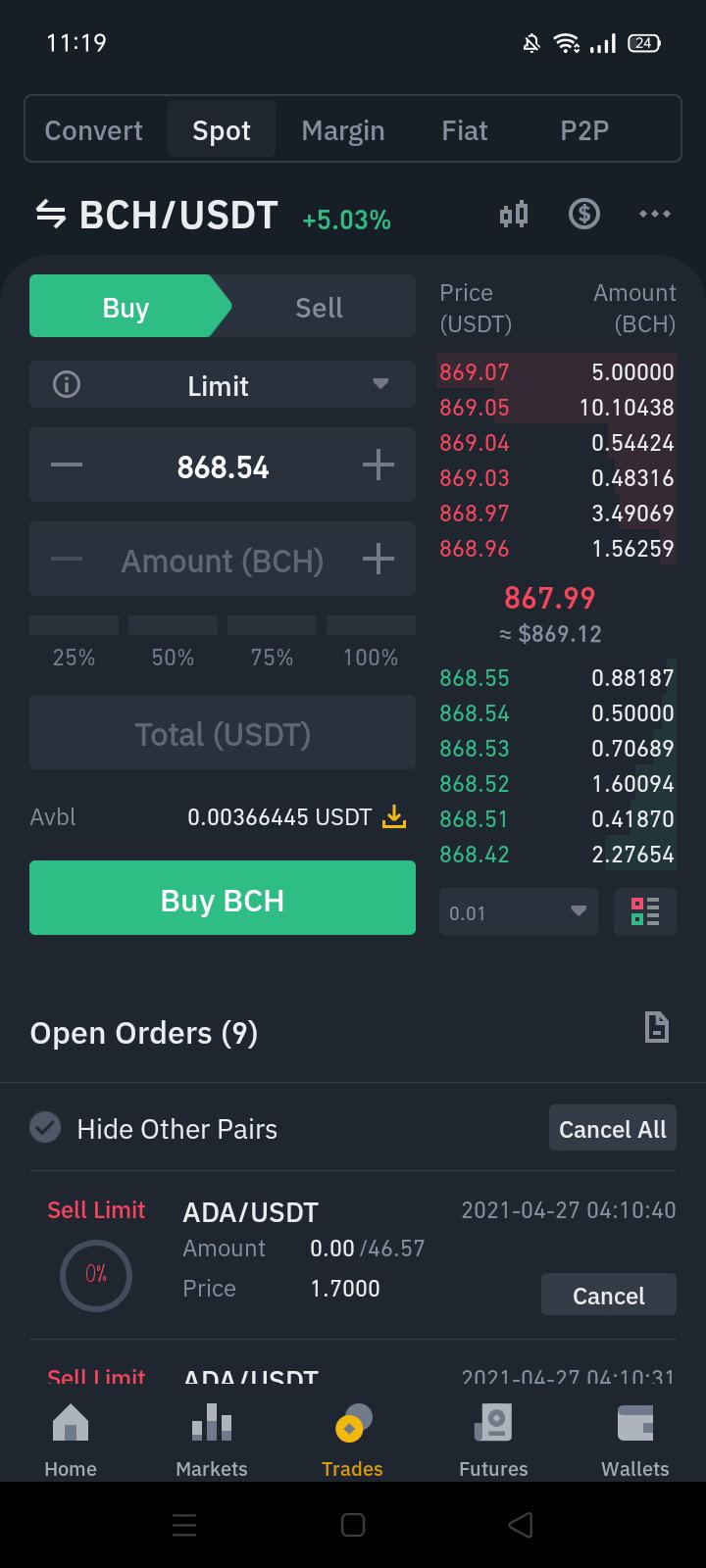Tap the green Buy BCH button
The height and width of the screenshot is (1568, 706).
point(223,899)
